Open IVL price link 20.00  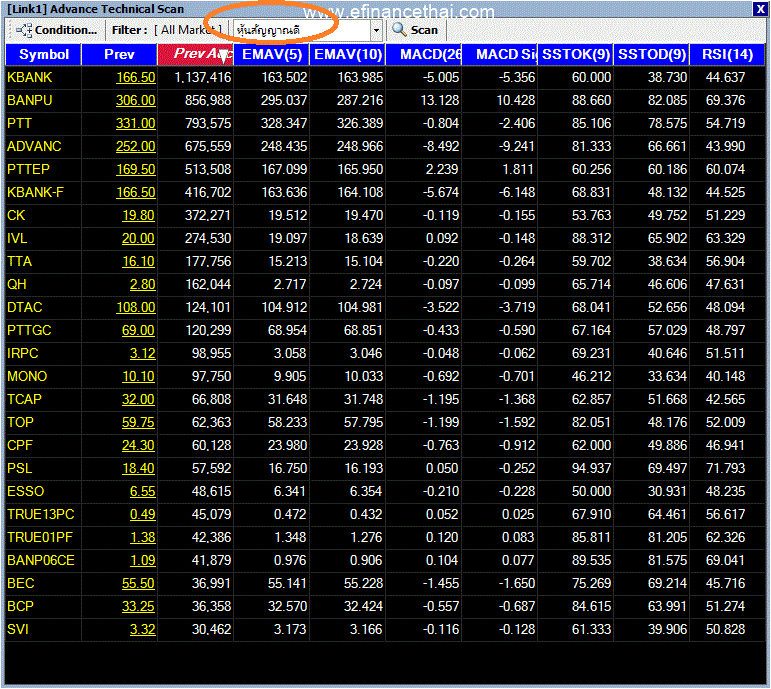click(x=139, y=239)
